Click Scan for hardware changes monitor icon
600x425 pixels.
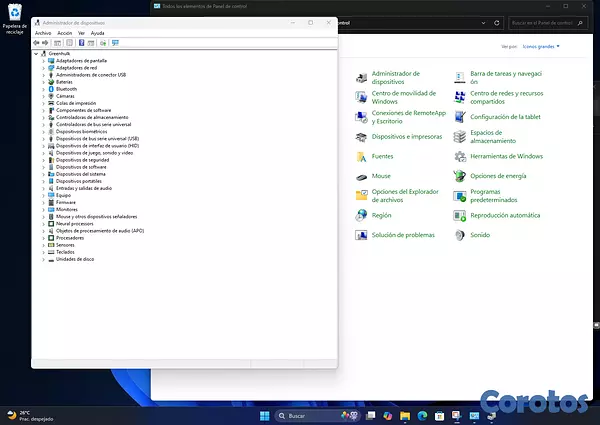[x=115, y=43]
